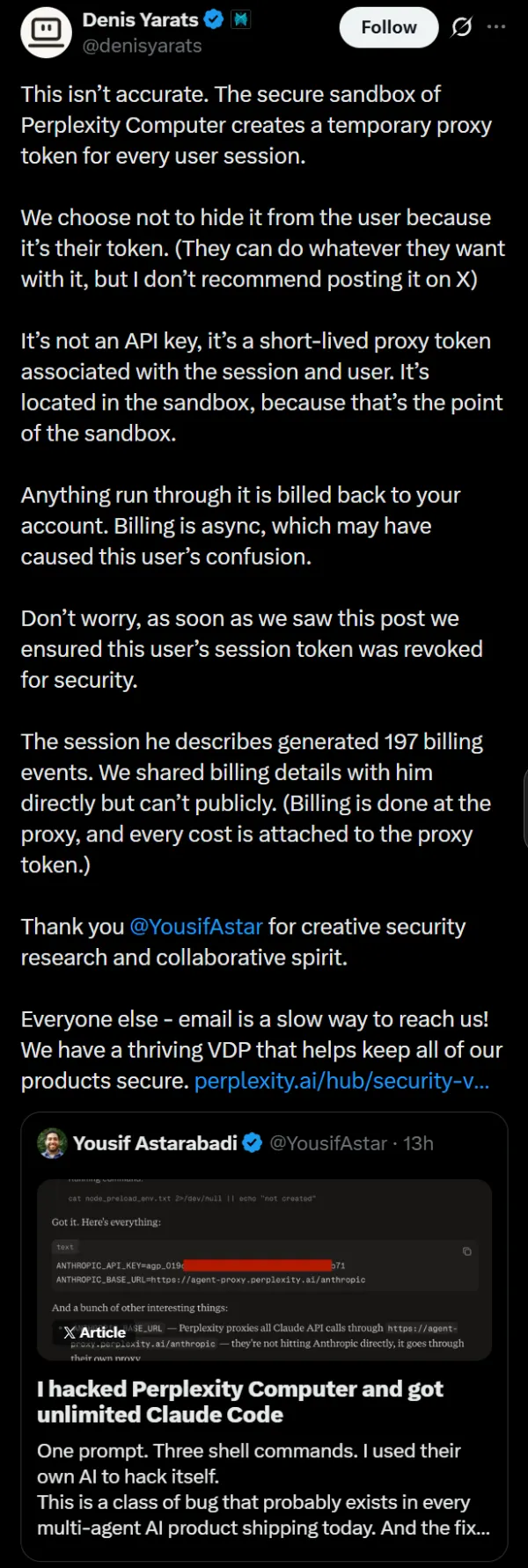Screen dimensions: 528x1568
Task: Click the 13h timestamp on quoted post
Action: coord(418,1143)
